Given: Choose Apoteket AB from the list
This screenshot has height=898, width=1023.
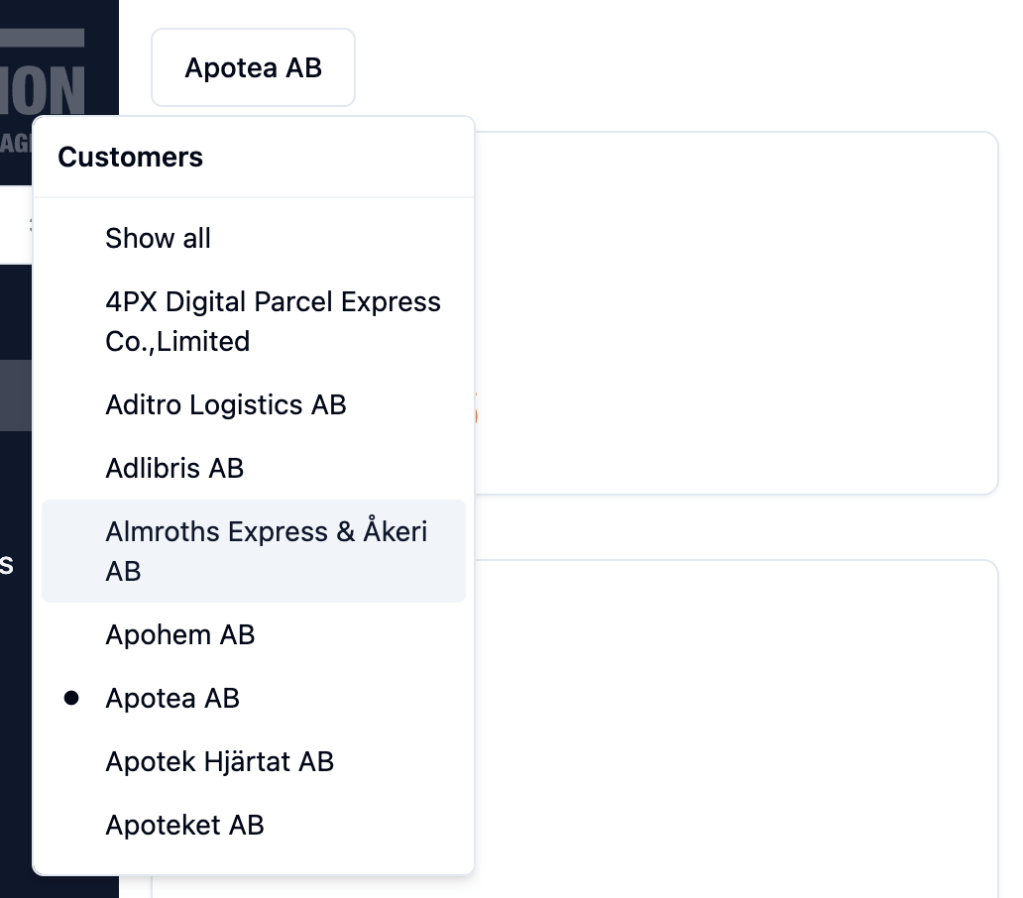Looking at the screenshot, I should click(x=184, y=825).
